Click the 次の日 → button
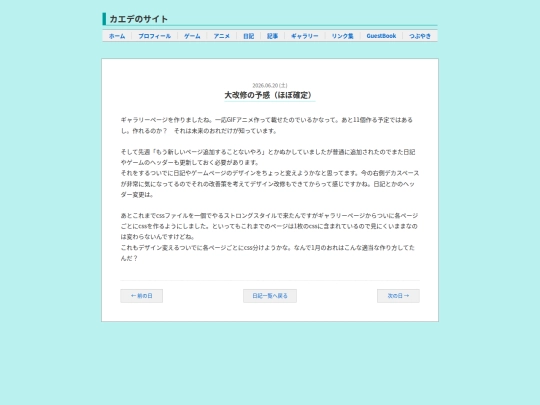The width and height of the screenshot is (540, 405). (x=398, y=296)
